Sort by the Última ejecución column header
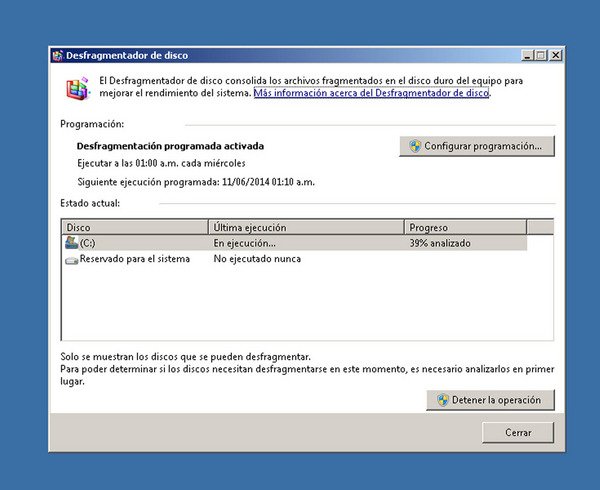This screenshot has width=600, height=490. point(305,228)
